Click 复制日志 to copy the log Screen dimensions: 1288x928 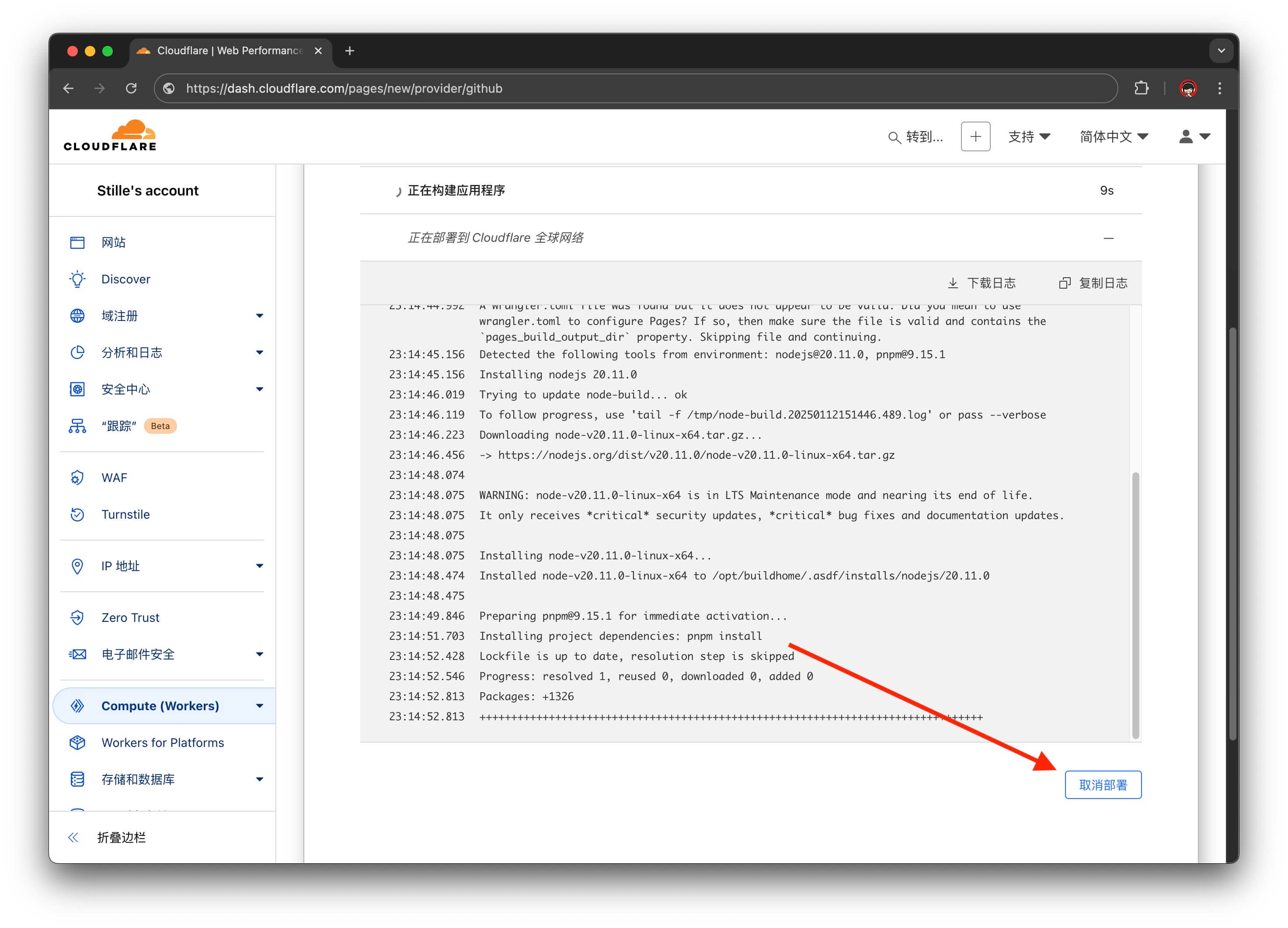click(1093, 283)
